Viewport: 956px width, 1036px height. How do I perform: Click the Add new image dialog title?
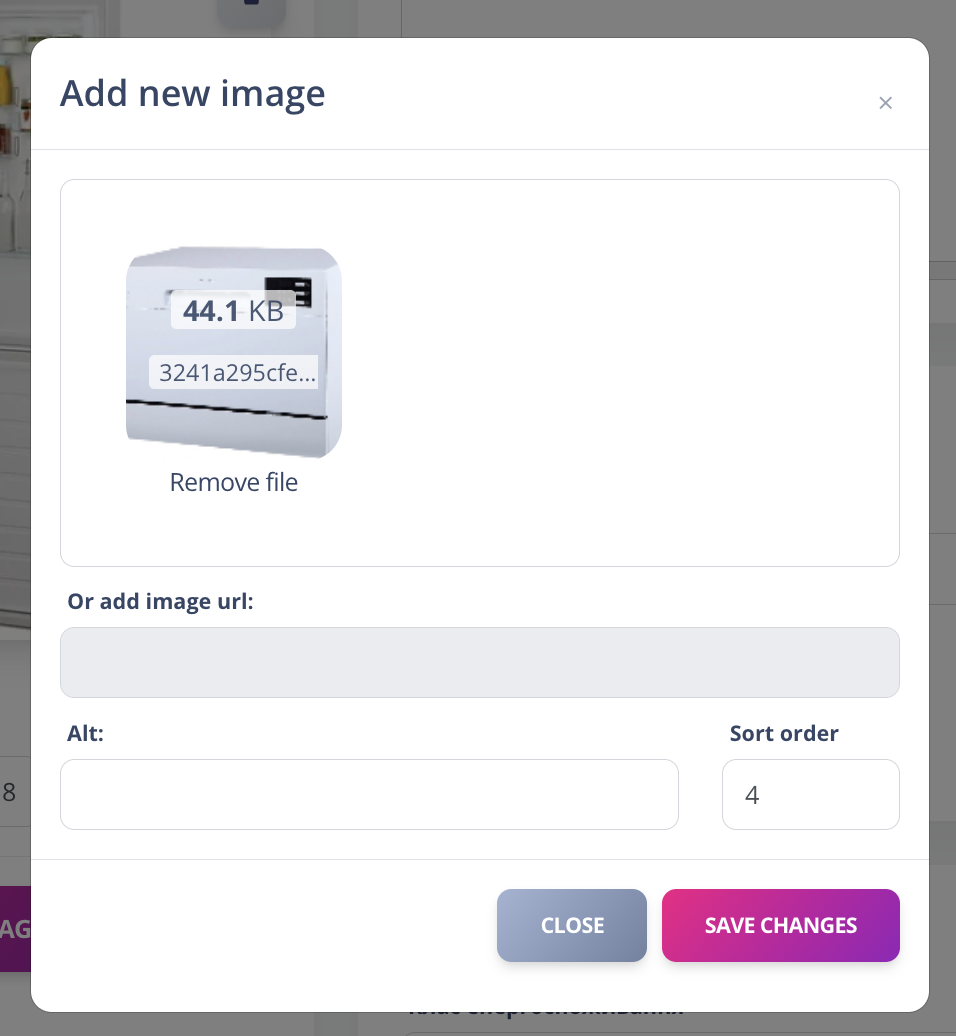pos(193,94)
